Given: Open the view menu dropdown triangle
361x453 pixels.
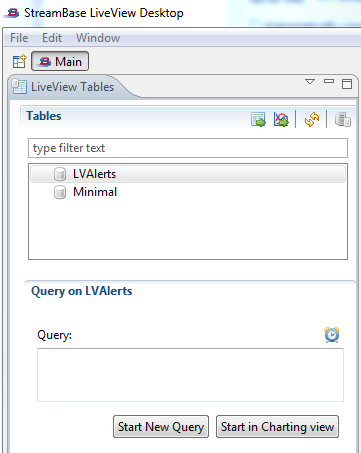Looking at the screenshot, I should pos(310,81).
